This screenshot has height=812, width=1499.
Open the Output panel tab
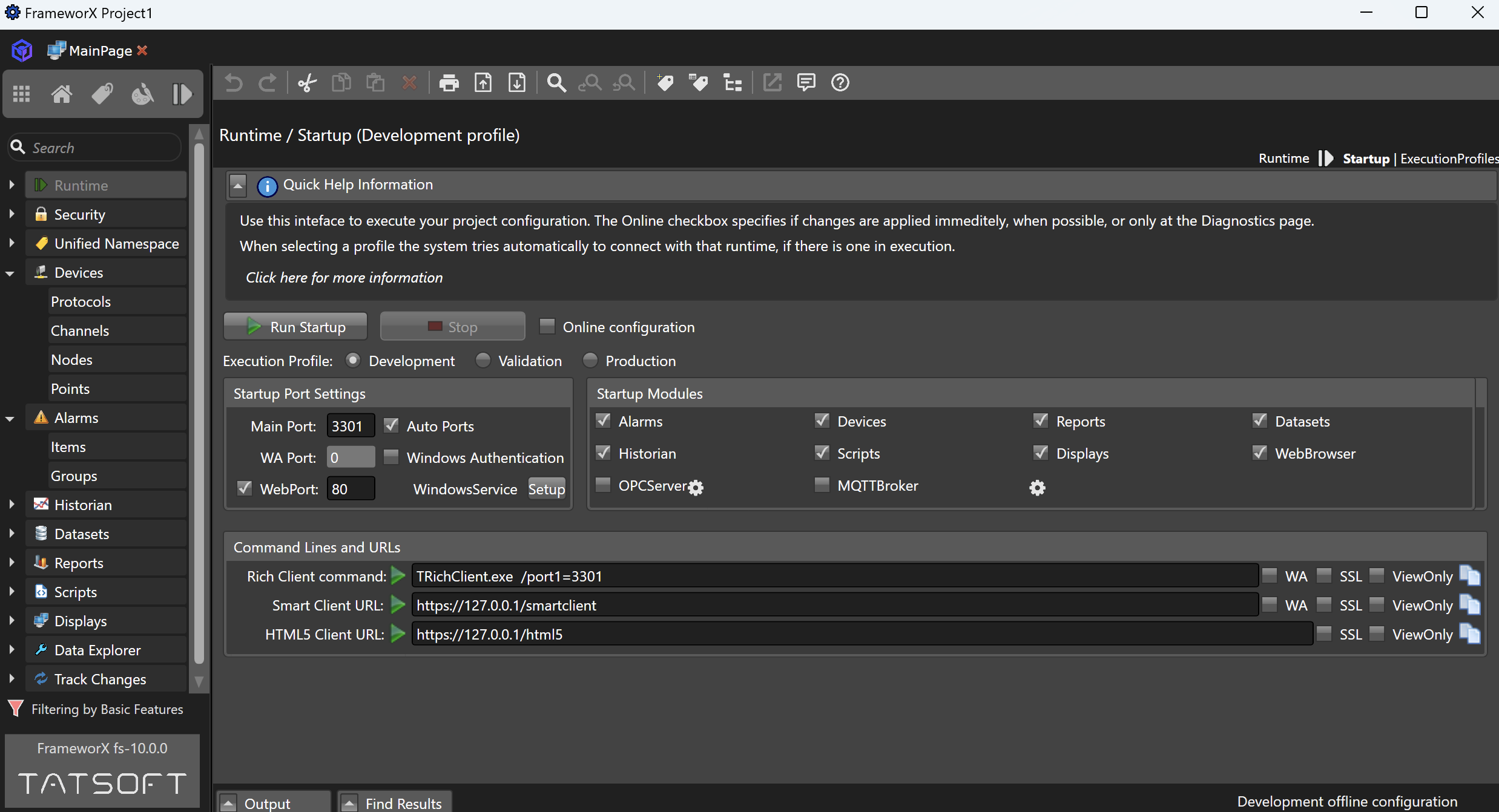[273, 802]
